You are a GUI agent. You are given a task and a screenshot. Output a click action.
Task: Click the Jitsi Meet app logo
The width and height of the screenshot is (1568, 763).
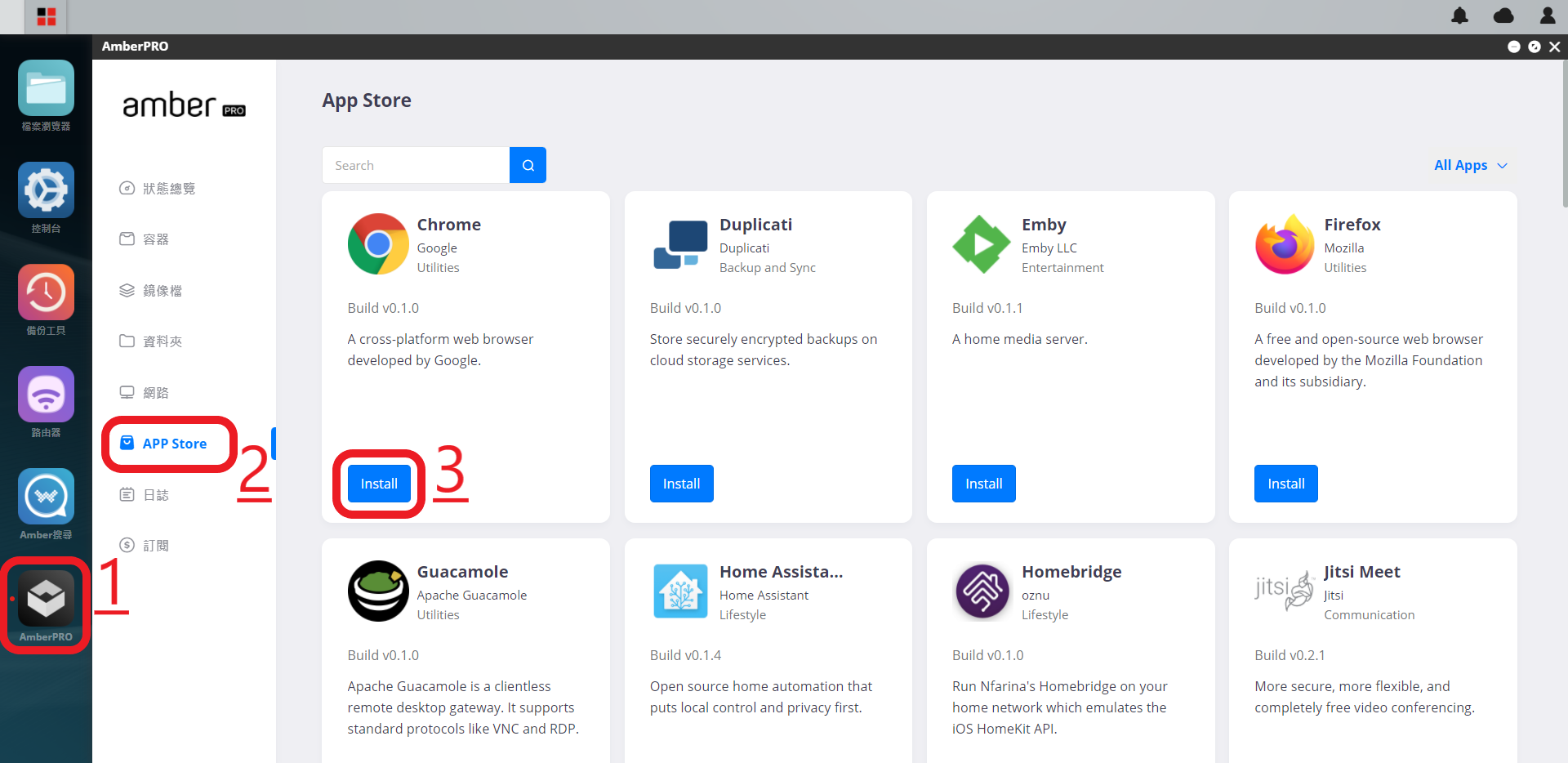1285,591
